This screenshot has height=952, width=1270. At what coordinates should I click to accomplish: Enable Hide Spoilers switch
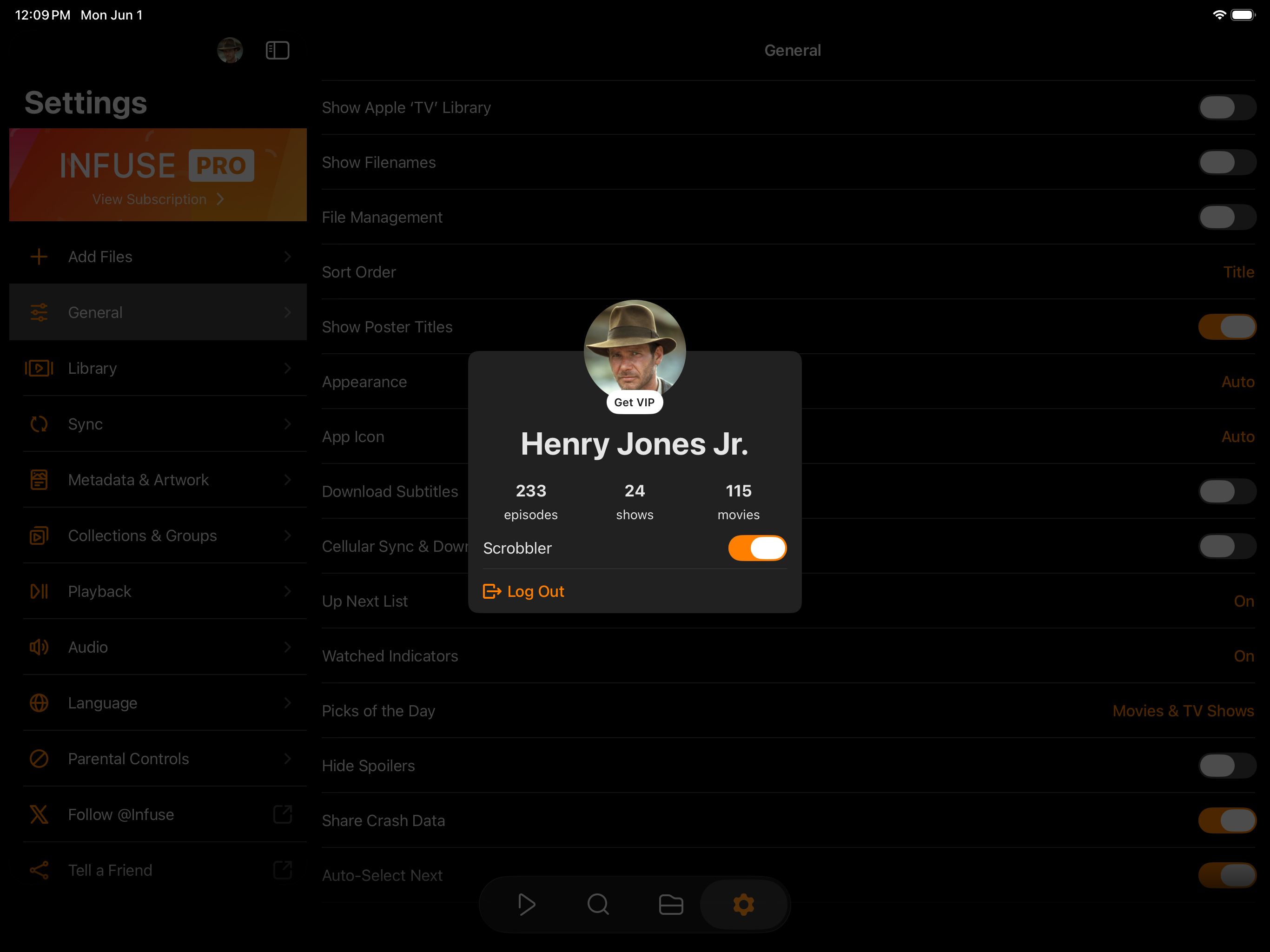pyautogui.click(x=1227, y=766)
